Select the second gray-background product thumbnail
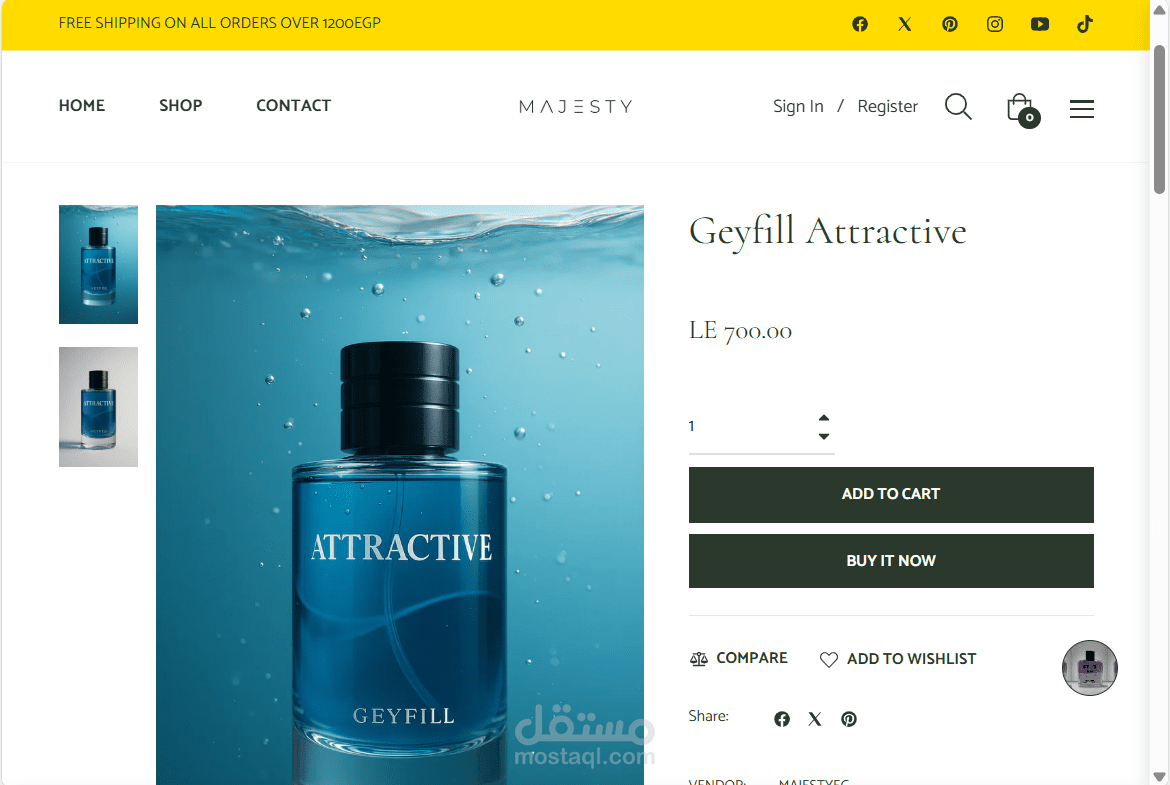1170x785 pixels. coord(98,407)
